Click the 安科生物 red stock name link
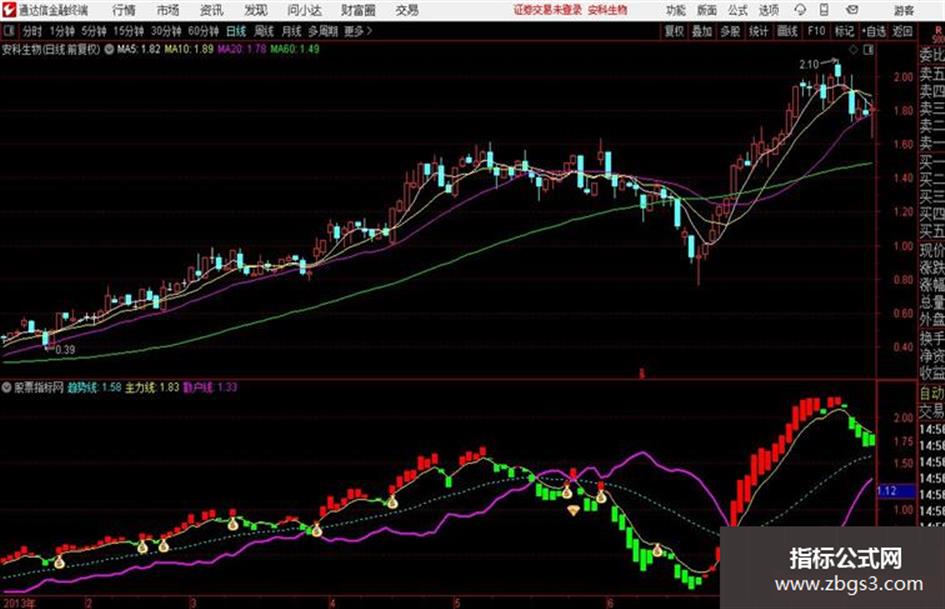The image size is (945, 609). pyautogui.click(x=608, y=10)
